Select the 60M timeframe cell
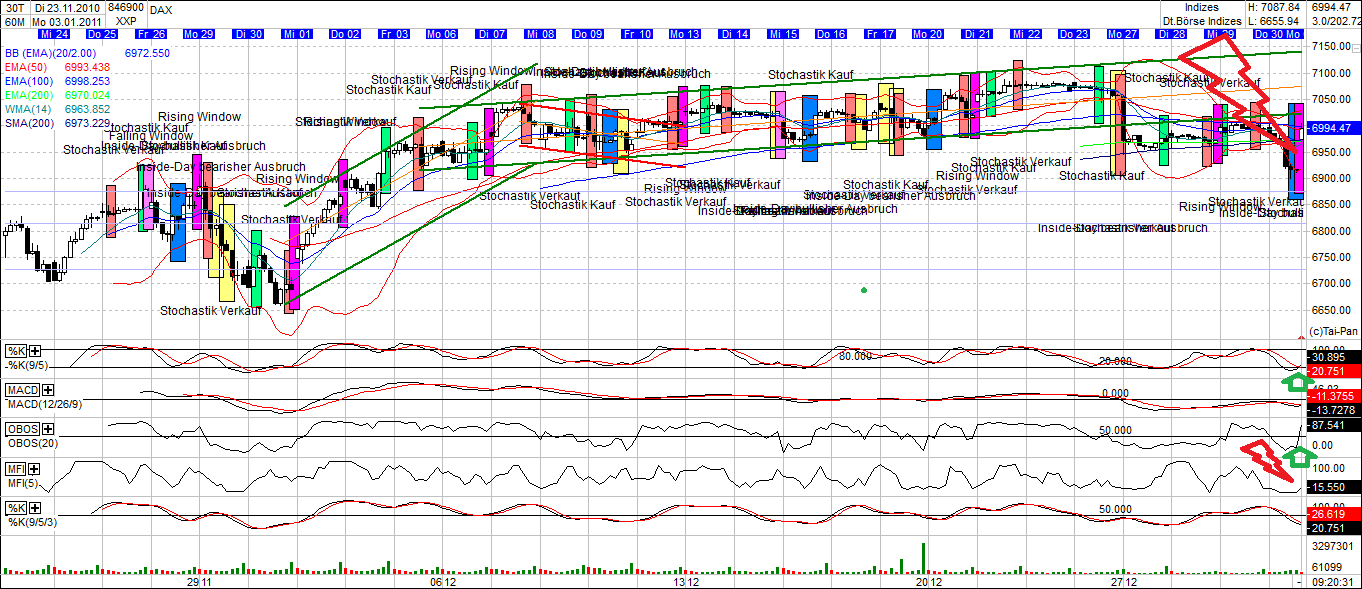 (14, 21)
